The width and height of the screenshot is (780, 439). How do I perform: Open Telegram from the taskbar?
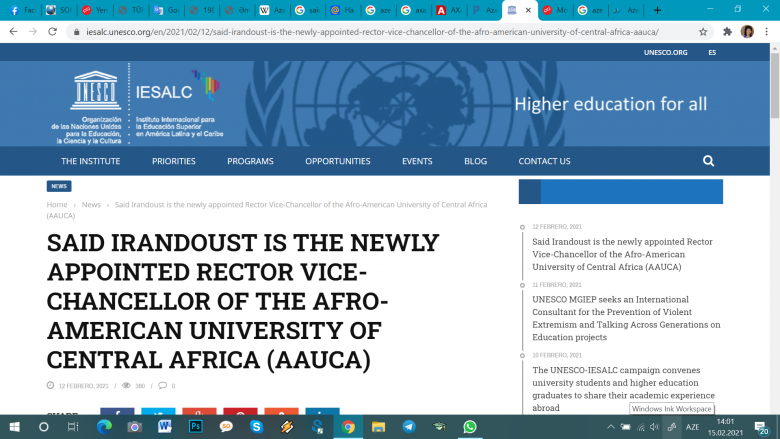409,427
